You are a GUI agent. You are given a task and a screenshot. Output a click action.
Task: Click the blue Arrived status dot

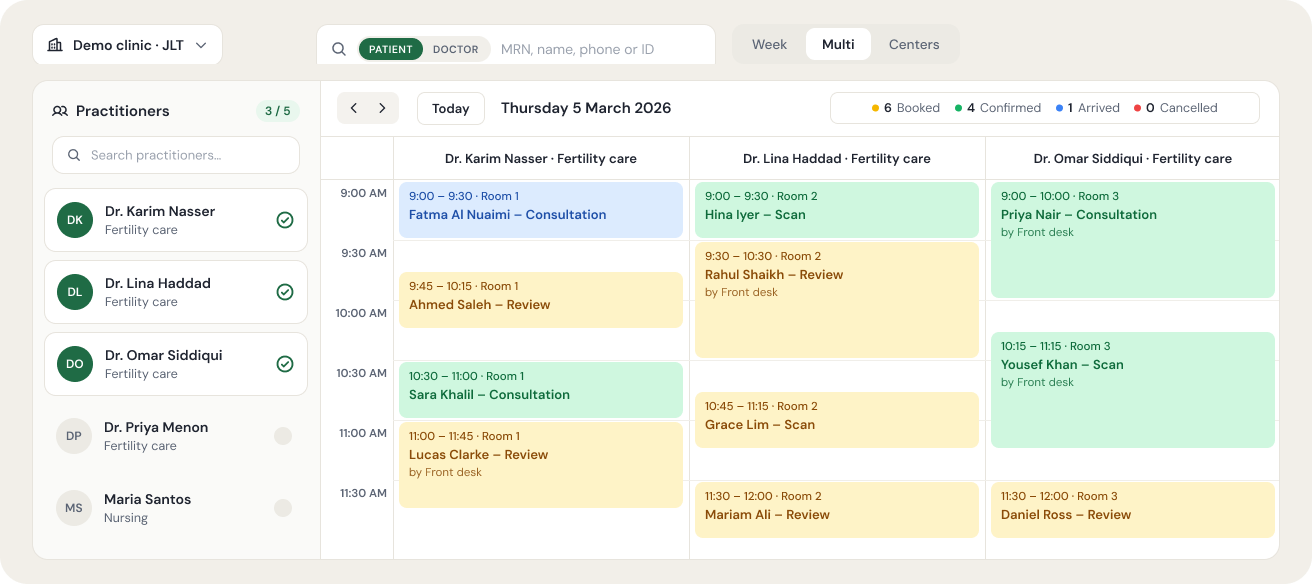[1060, 108]
